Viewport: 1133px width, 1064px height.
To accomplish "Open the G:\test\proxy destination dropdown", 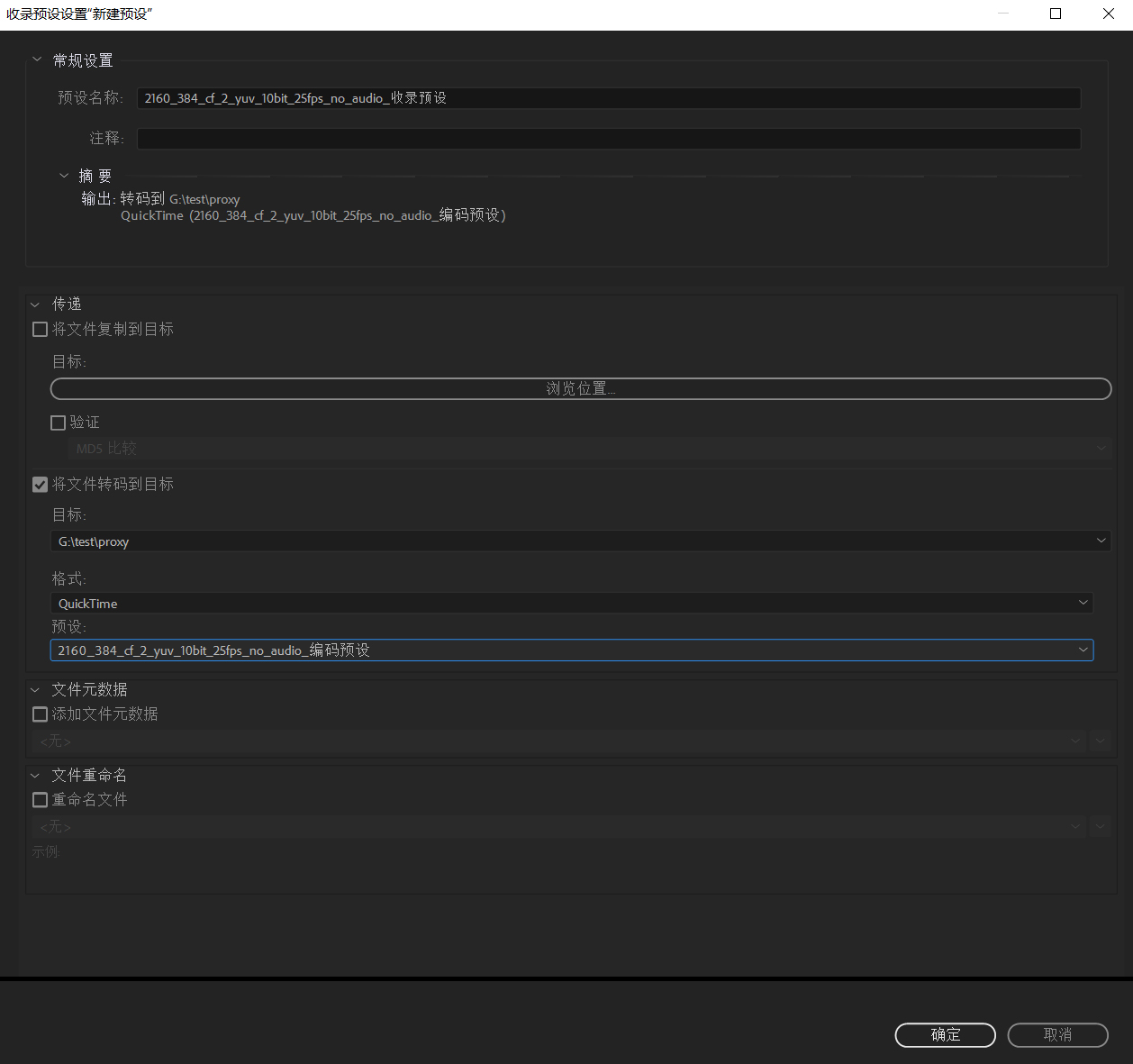I will point(580,541).
